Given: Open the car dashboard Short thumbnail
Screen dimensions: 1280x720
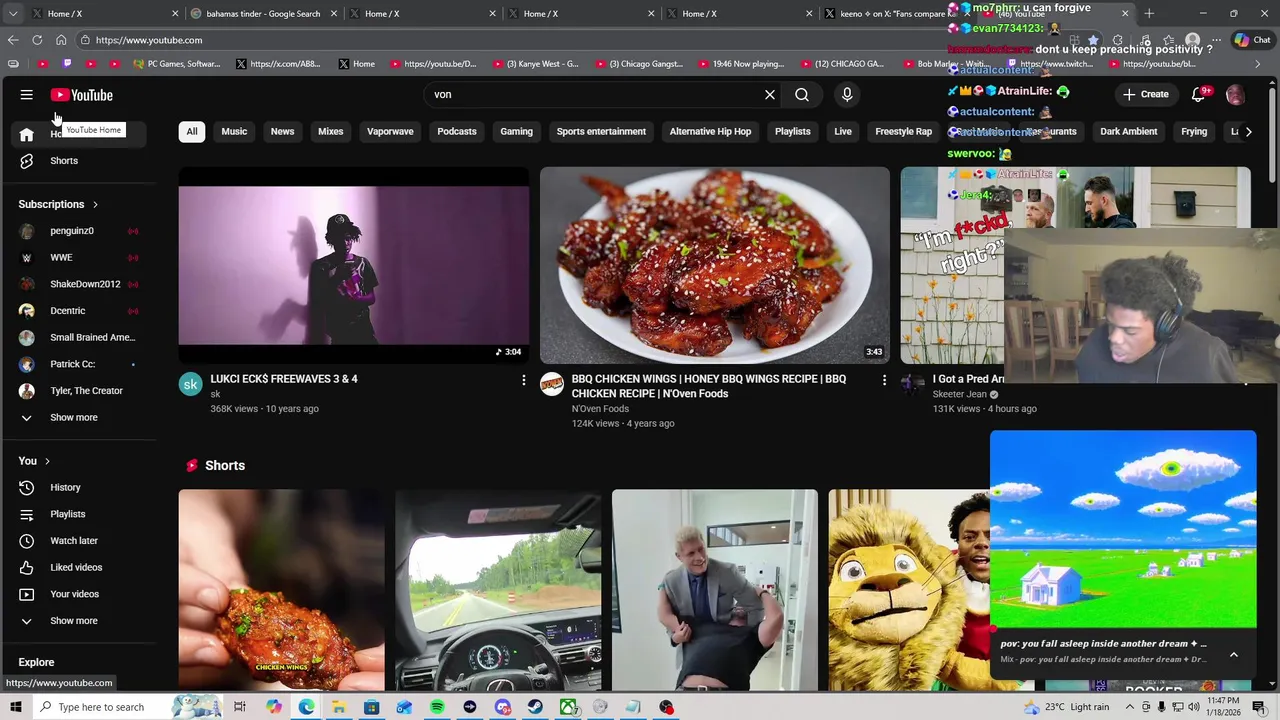Looking at the screenshot, I should 498,590.
